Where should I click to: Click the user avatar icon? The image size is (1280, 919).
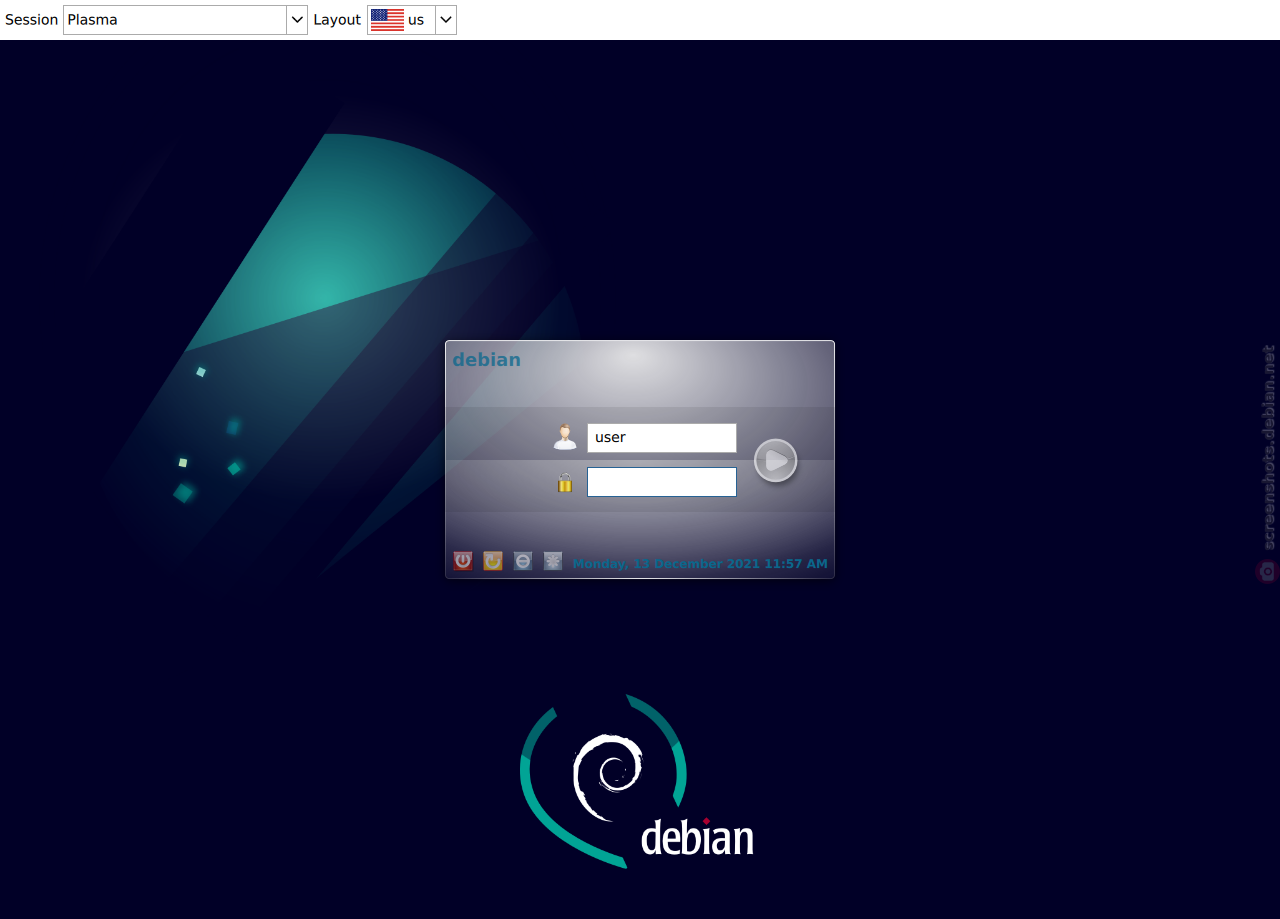tap(565, 437)
